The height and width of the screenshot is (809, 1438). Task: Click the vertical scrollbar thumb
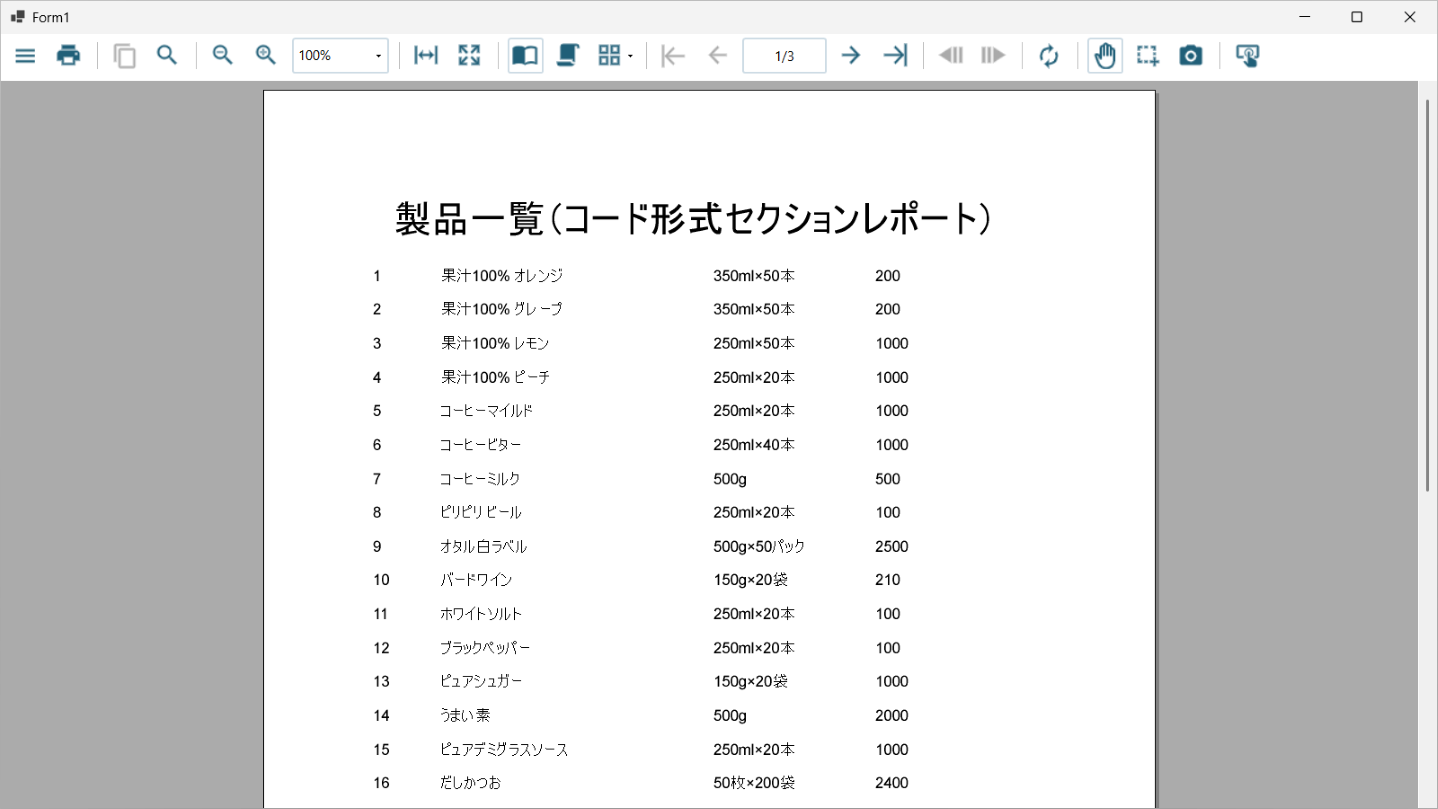coord(1428,295)
